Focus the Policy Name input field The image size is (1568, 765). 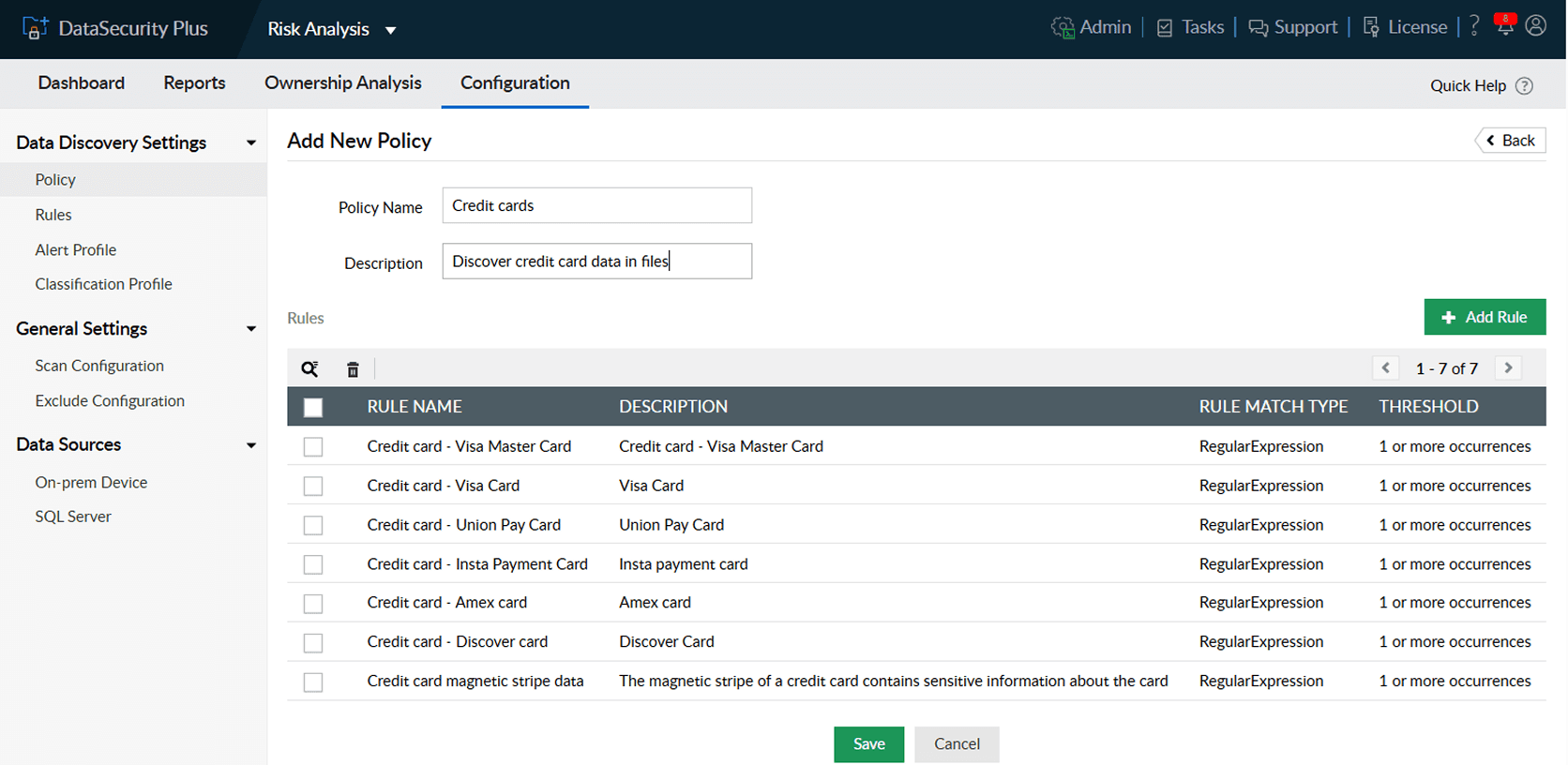pos(596,205)
